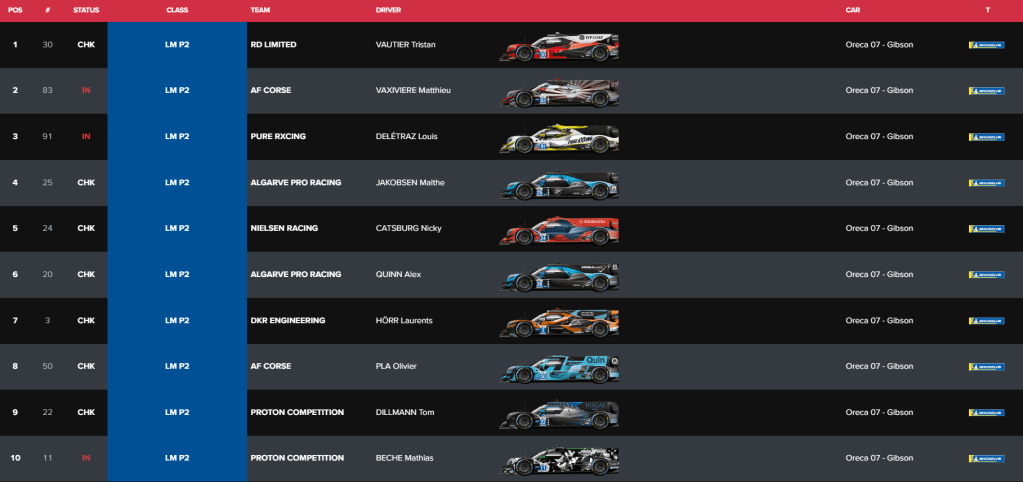Click the Michelin tyre logo in Vautier's row

coord(986,45)
